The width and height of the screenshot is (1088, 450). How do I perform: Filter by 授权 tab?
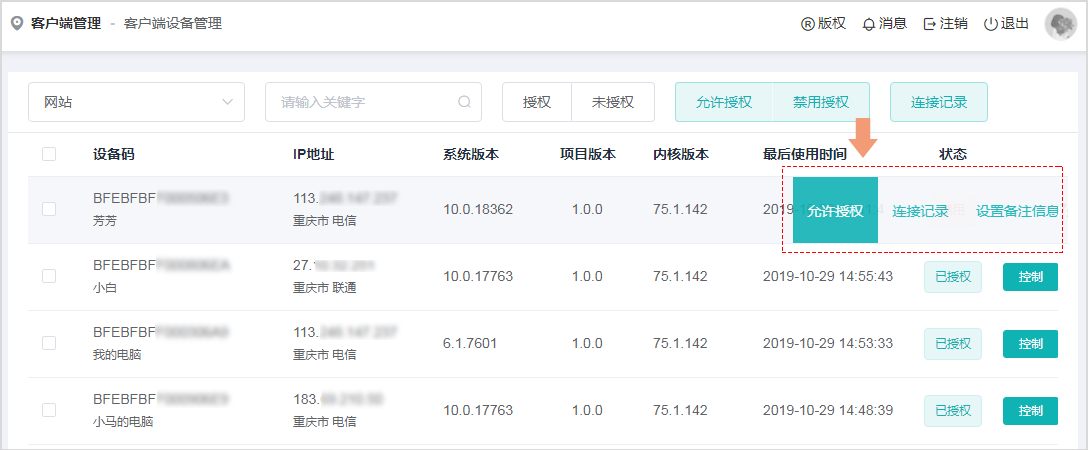coord(537,102)
